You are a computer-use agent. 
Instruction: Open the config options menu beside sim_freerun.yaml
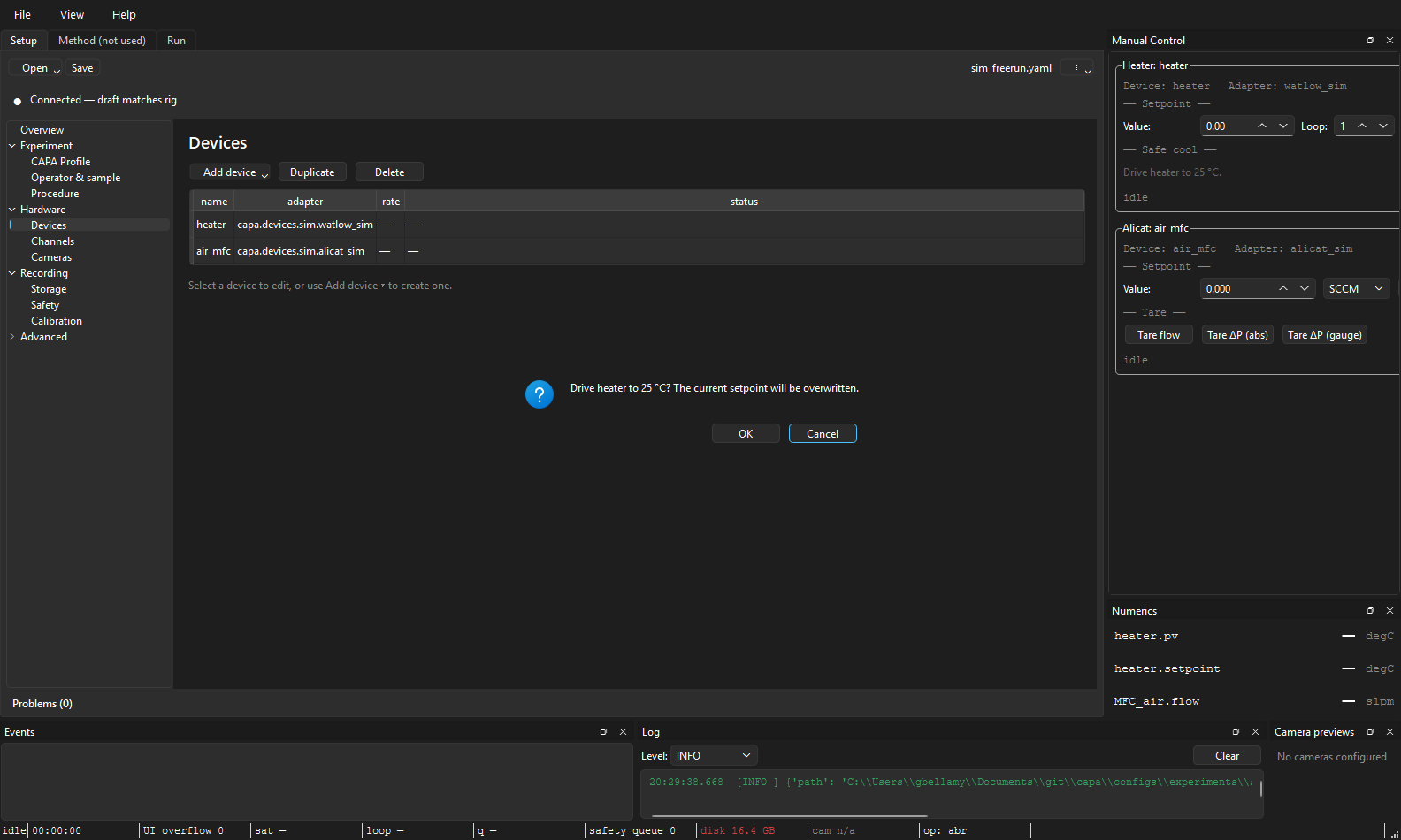tap(1078, 68)
